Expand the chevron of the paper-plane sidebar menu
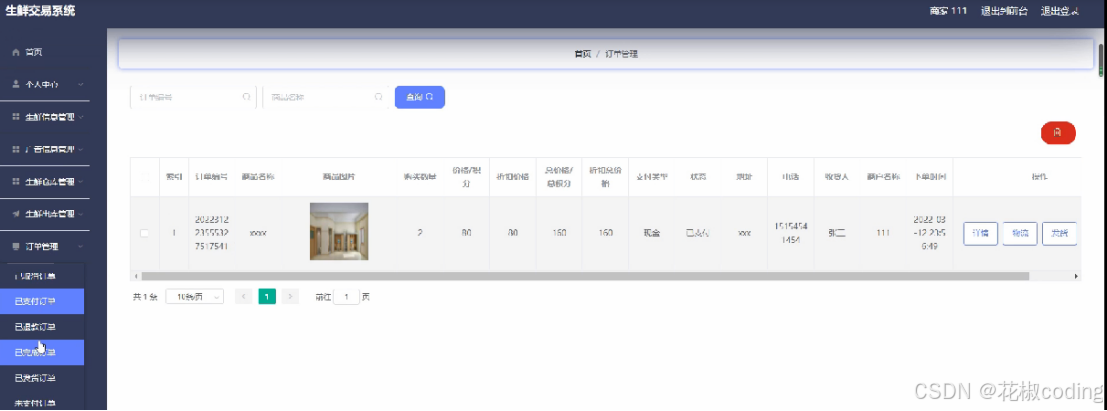1107x411 pixels. click(81, 213)
